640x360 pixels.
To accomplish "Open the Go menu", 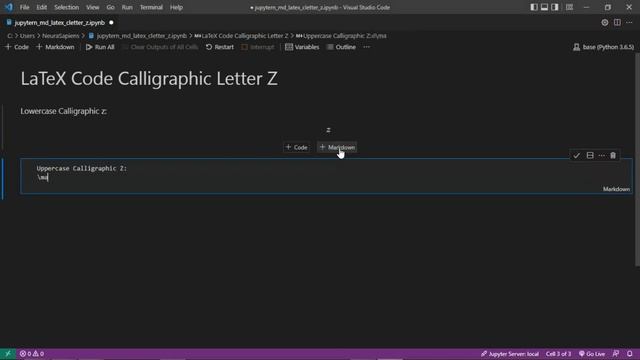I will [x=111, y=7].
